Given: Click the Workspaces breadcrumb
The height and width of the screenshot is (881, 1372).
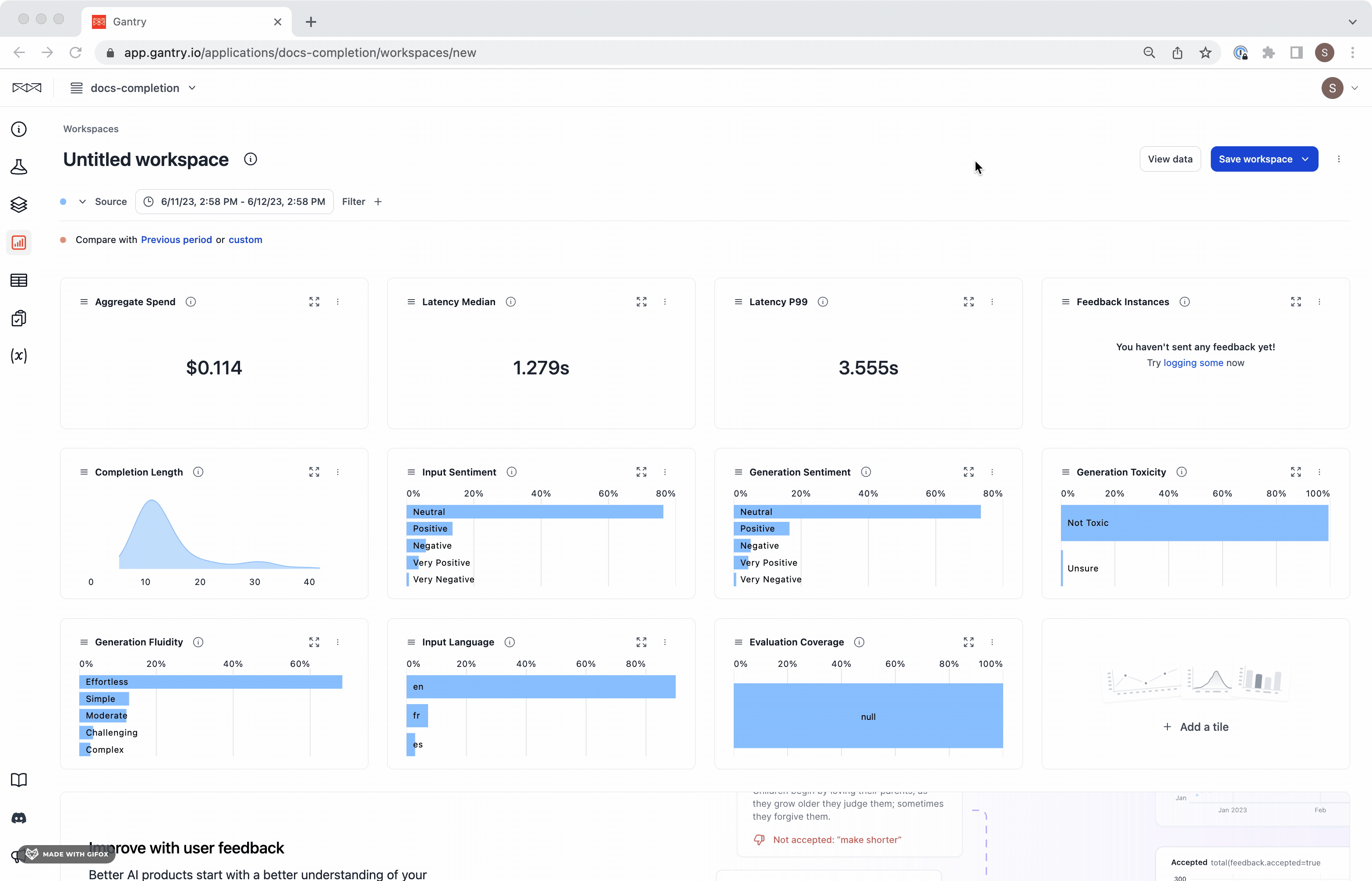Looking at the screenshot, I should click(90, 129).
